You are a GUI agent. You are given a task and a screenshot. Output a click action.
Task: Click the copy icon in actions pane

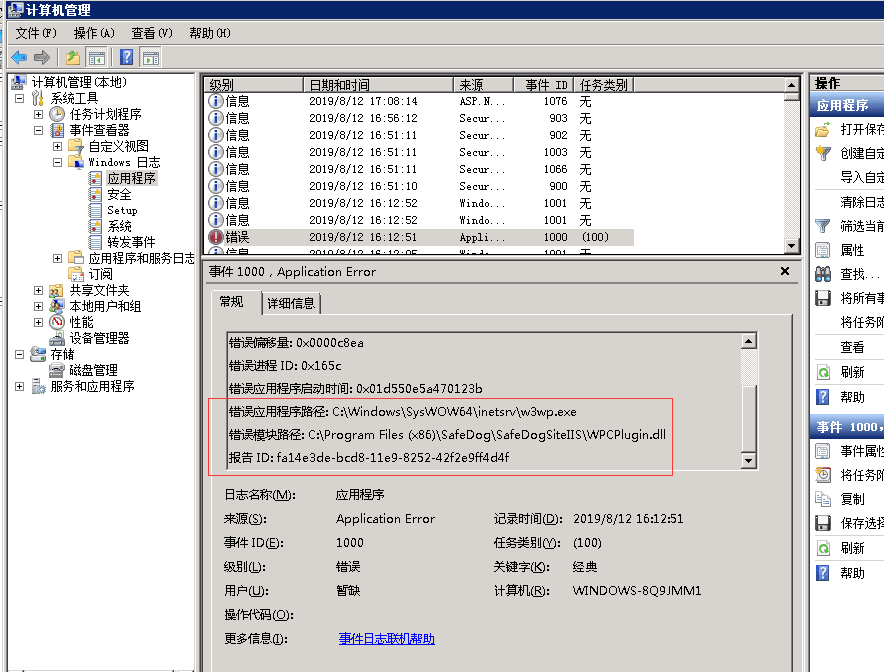[823, 499]
